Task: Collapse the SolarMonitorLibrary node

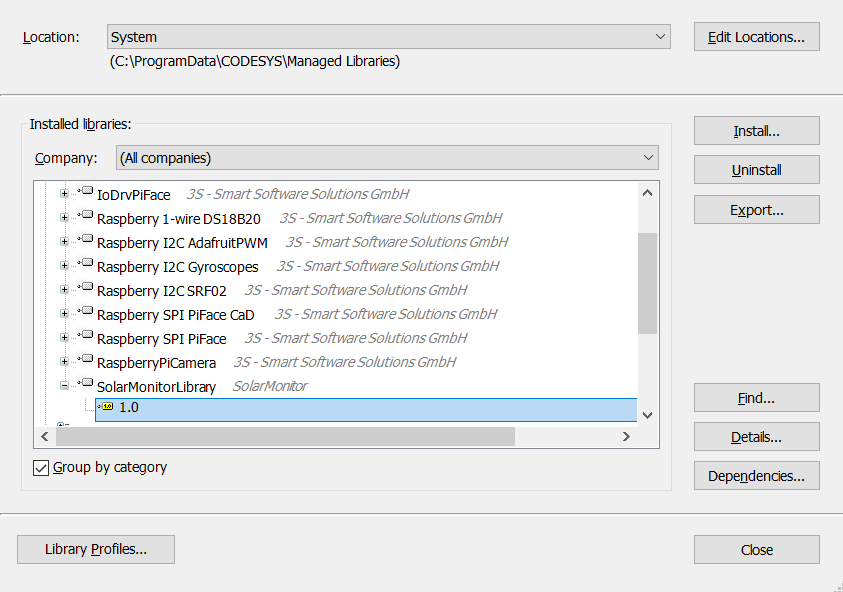Action: point(64,386)
